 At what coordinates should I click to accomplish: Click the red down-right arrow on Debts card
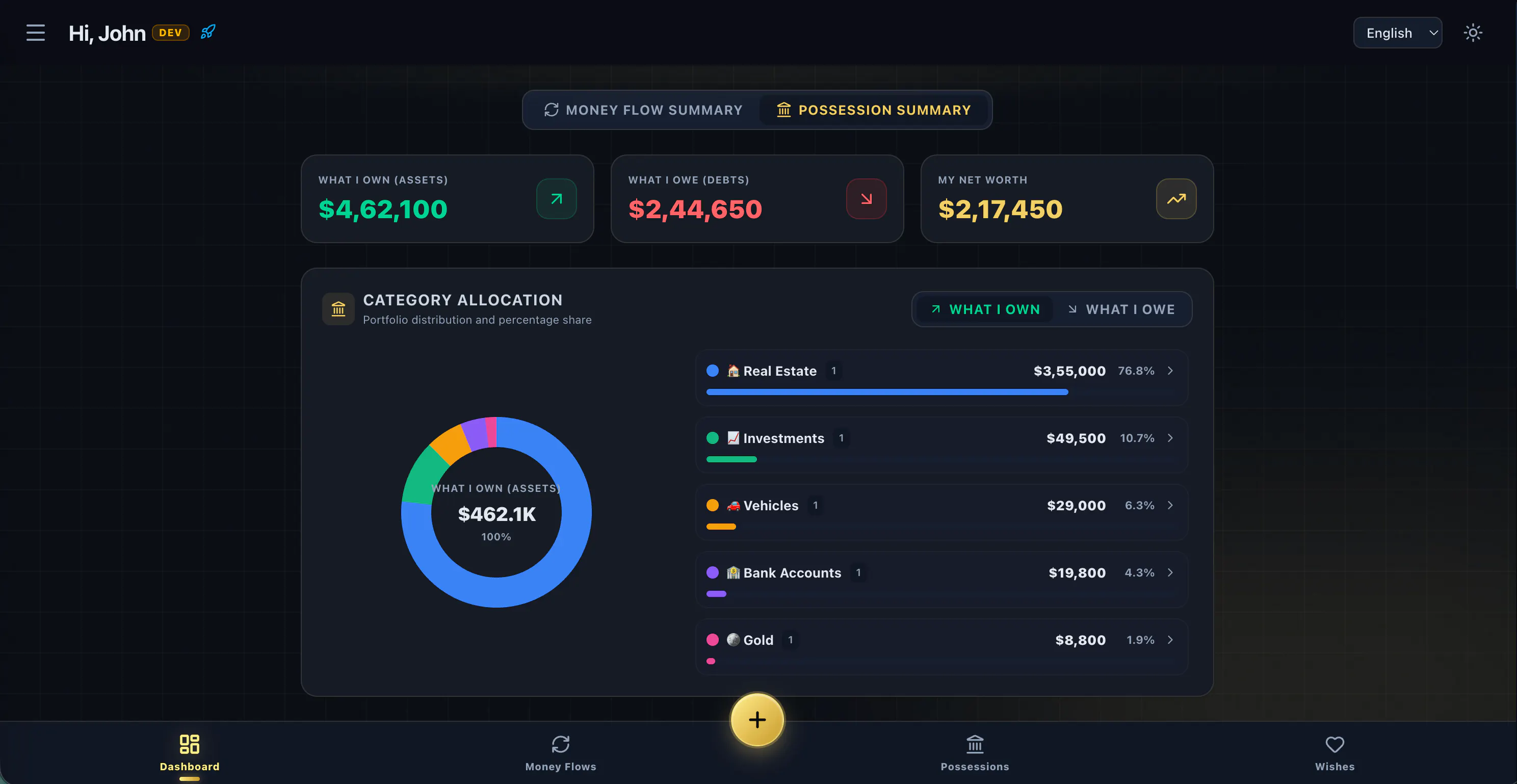pos(866,198)
